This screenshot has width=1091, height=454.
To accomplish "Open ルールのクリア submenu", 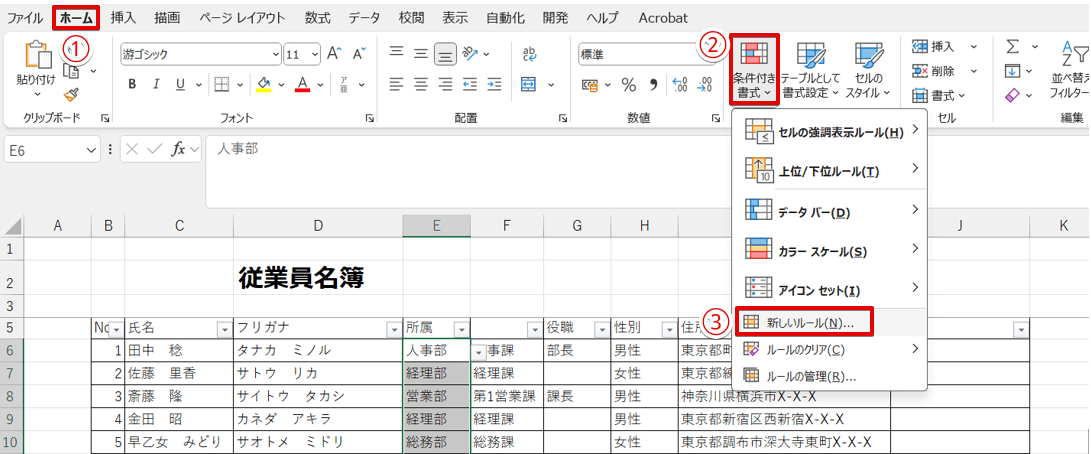I will pos(829,348).
